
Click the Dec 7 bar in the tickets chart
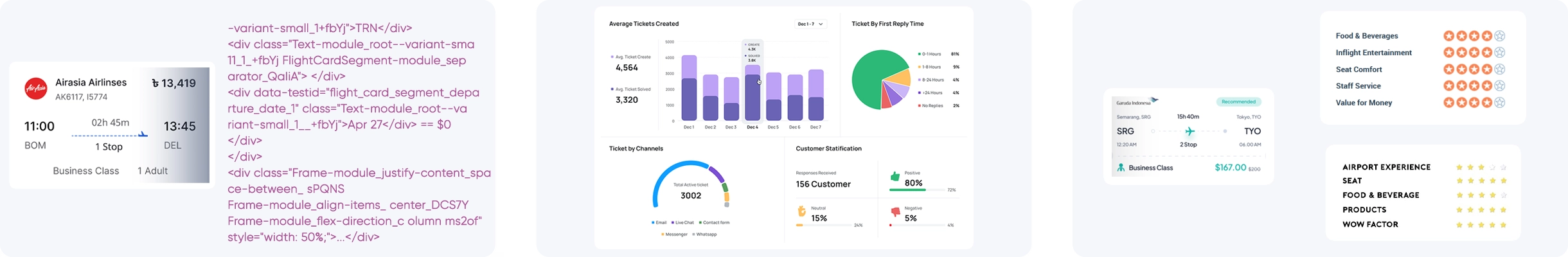(816, 95)
